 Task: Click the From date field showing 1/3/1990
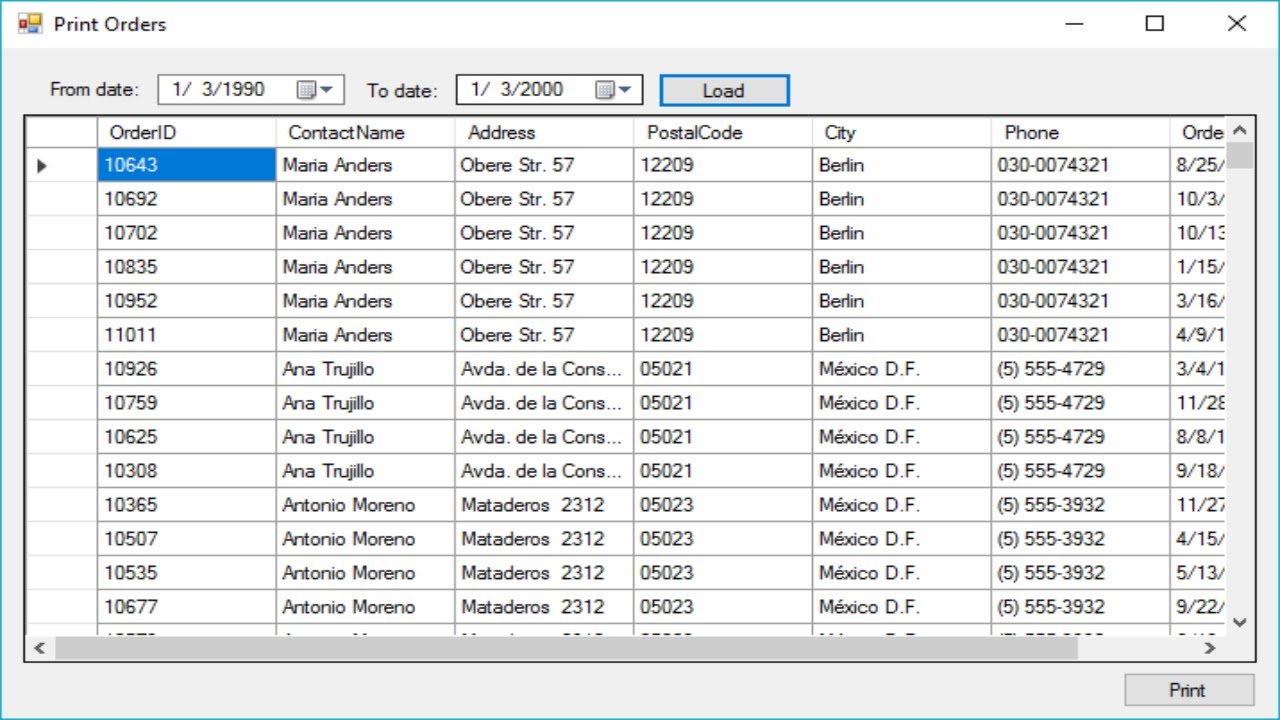tap(251, 90)
